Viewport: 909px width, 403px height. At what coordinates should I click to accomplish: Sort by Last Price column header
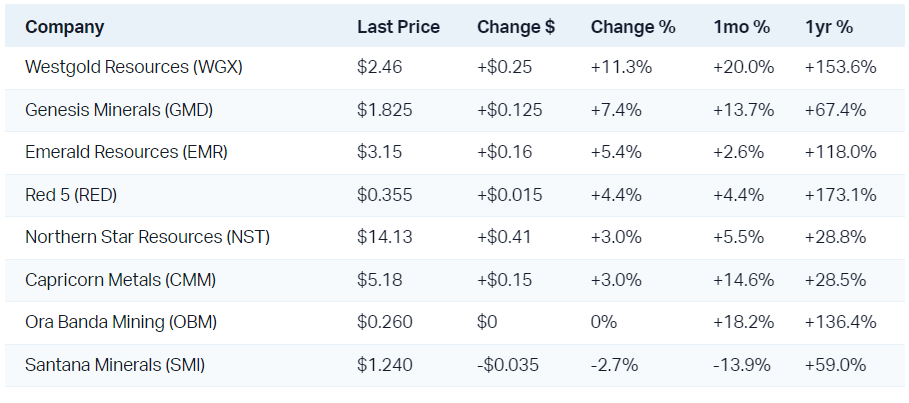click(x=398, y=27)
